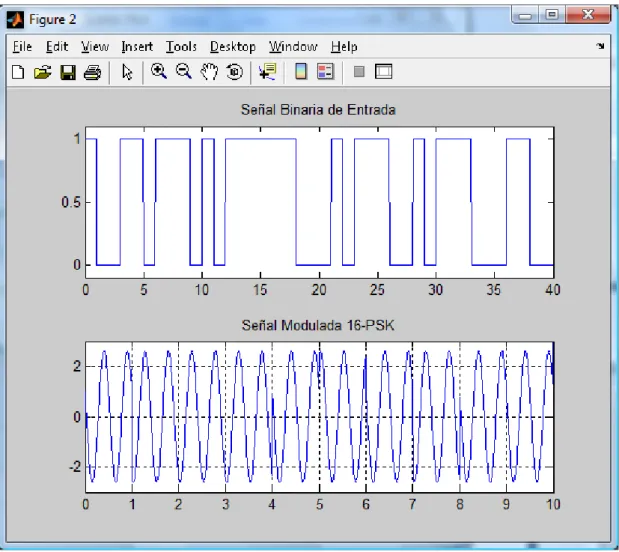Image resolution: width=619 pixels, height=552 pixels.
Task: Open the Insert menu
Action: [x=137, y=47]
